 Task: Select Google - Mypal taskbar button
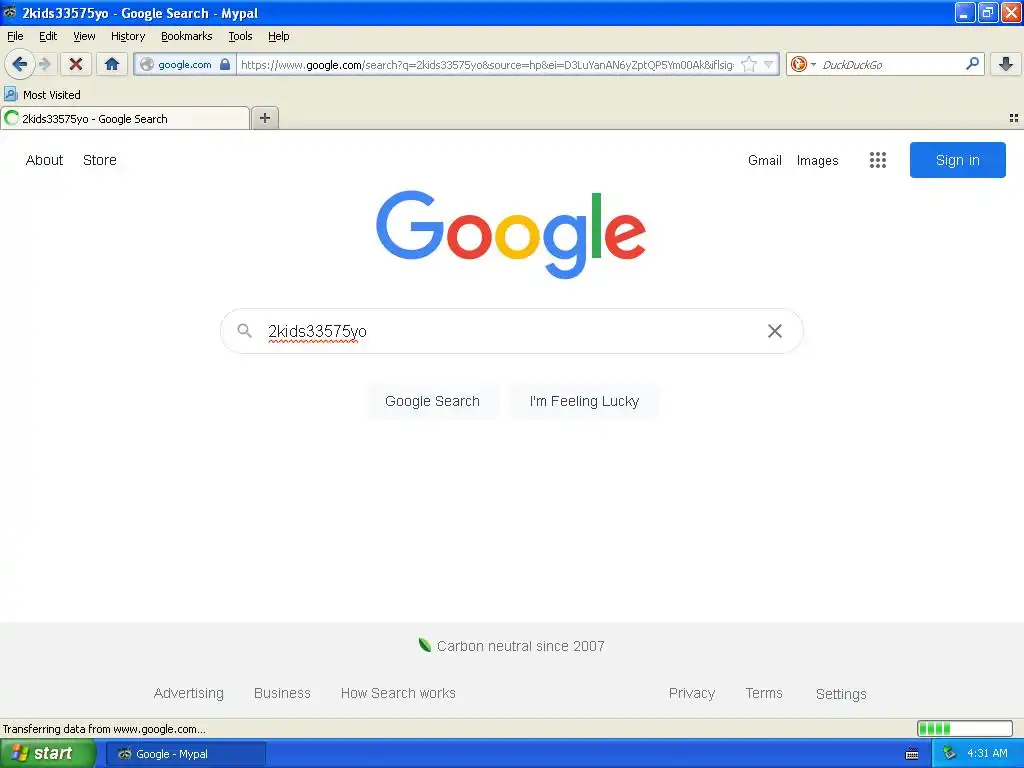(186, 754)
